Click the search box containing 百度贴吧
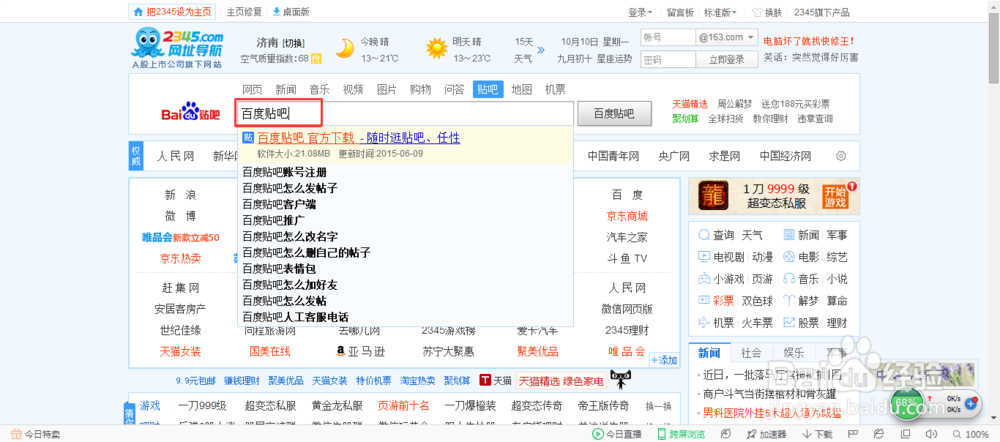The image size is (1000, 442). coord(405,114)
